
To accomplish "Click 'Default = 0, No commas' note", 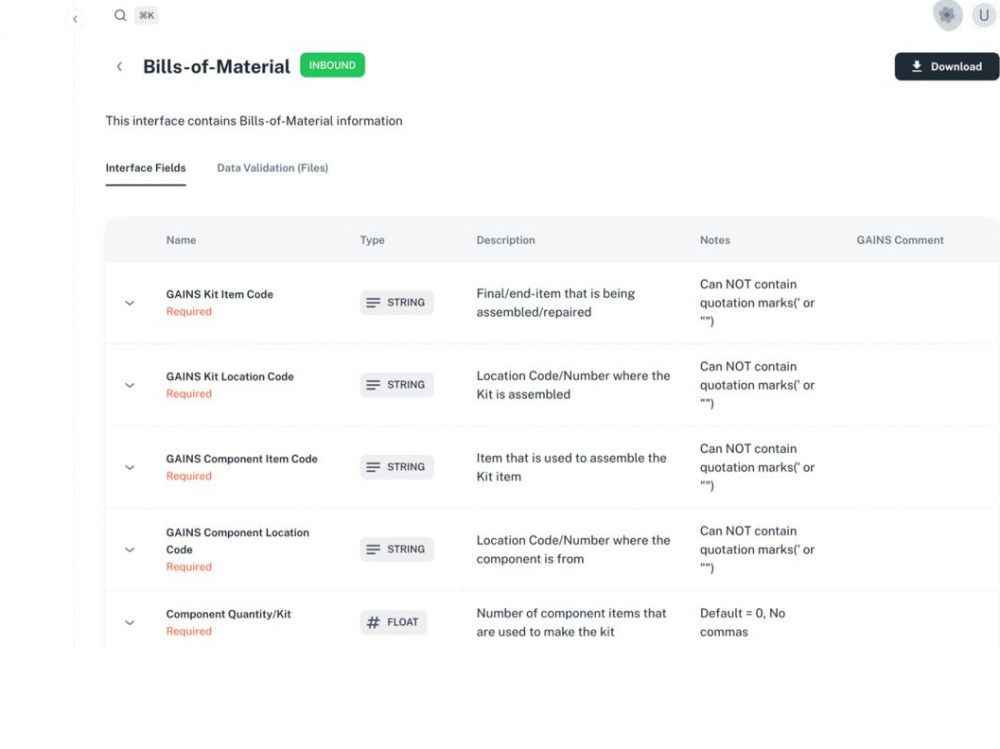I will click(742, 622).
